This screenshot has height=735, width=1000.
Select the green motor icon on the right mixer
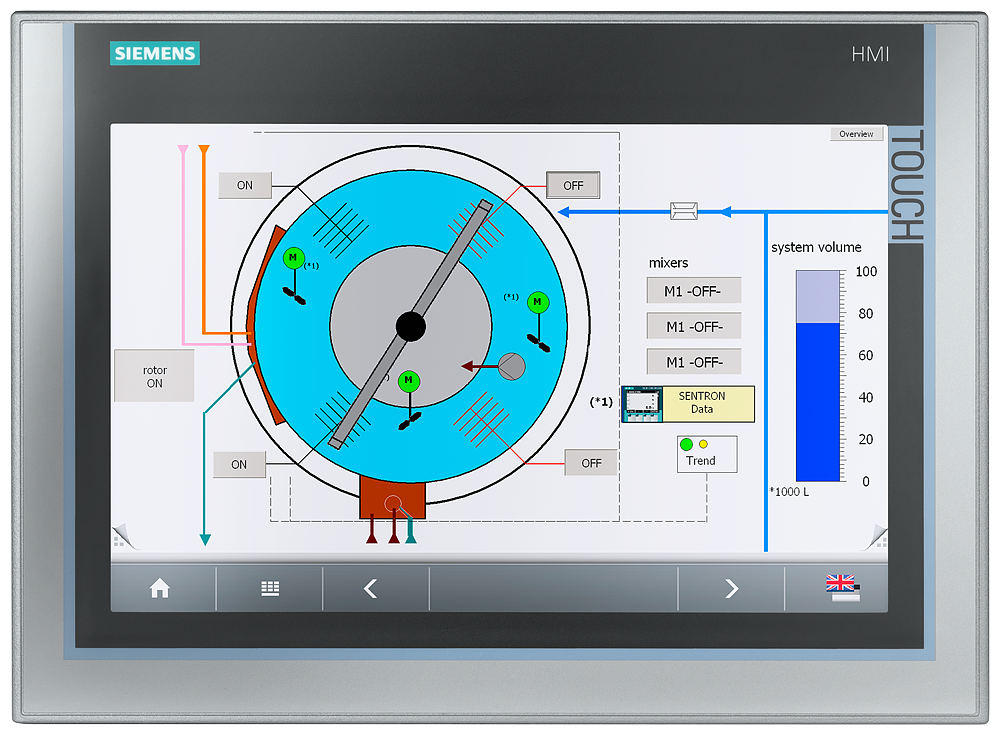point(537,299)
